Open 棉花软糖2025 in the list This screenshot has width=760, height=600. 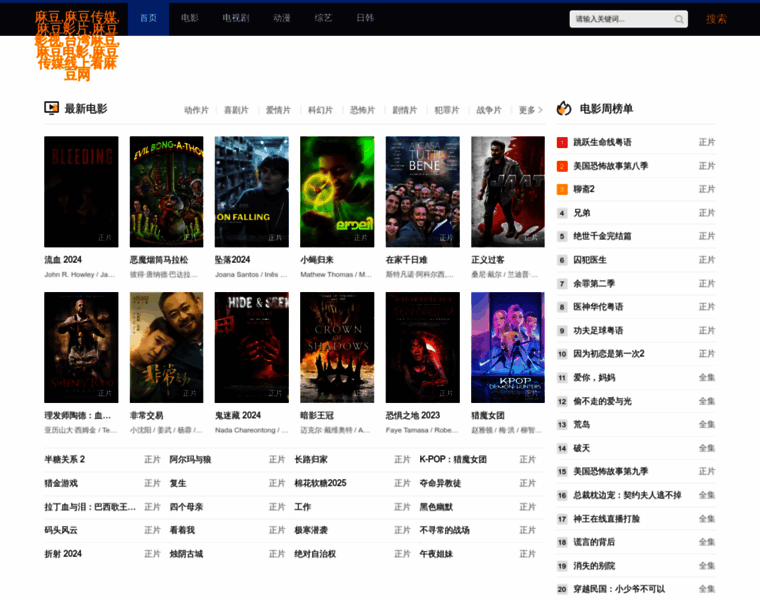(x=320, y=483)
